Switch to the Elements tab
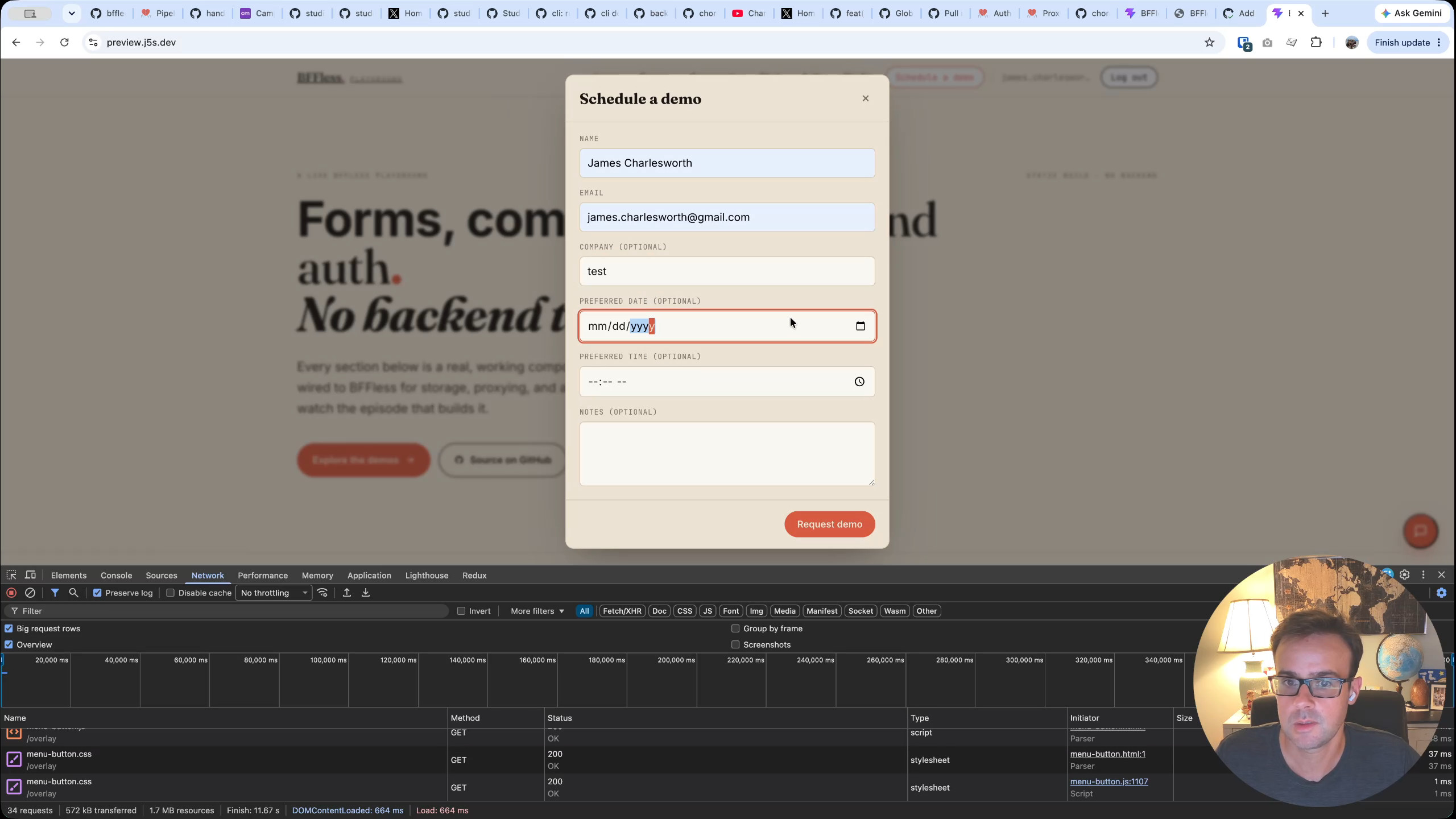 coord(69,576)
